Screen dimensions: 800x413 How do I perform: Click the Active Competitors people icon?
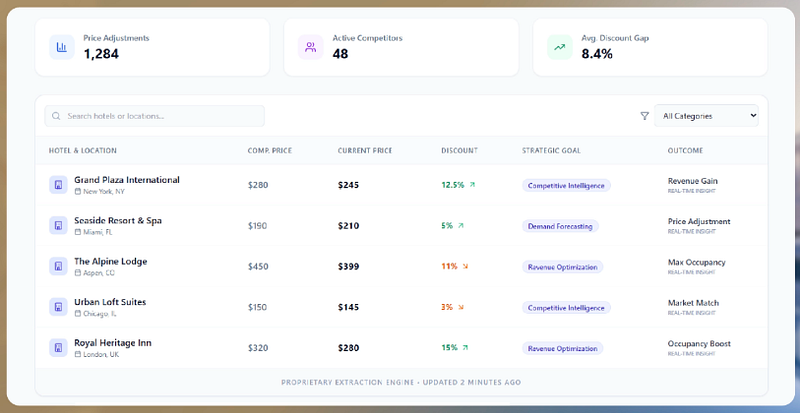tap(311, 47)
